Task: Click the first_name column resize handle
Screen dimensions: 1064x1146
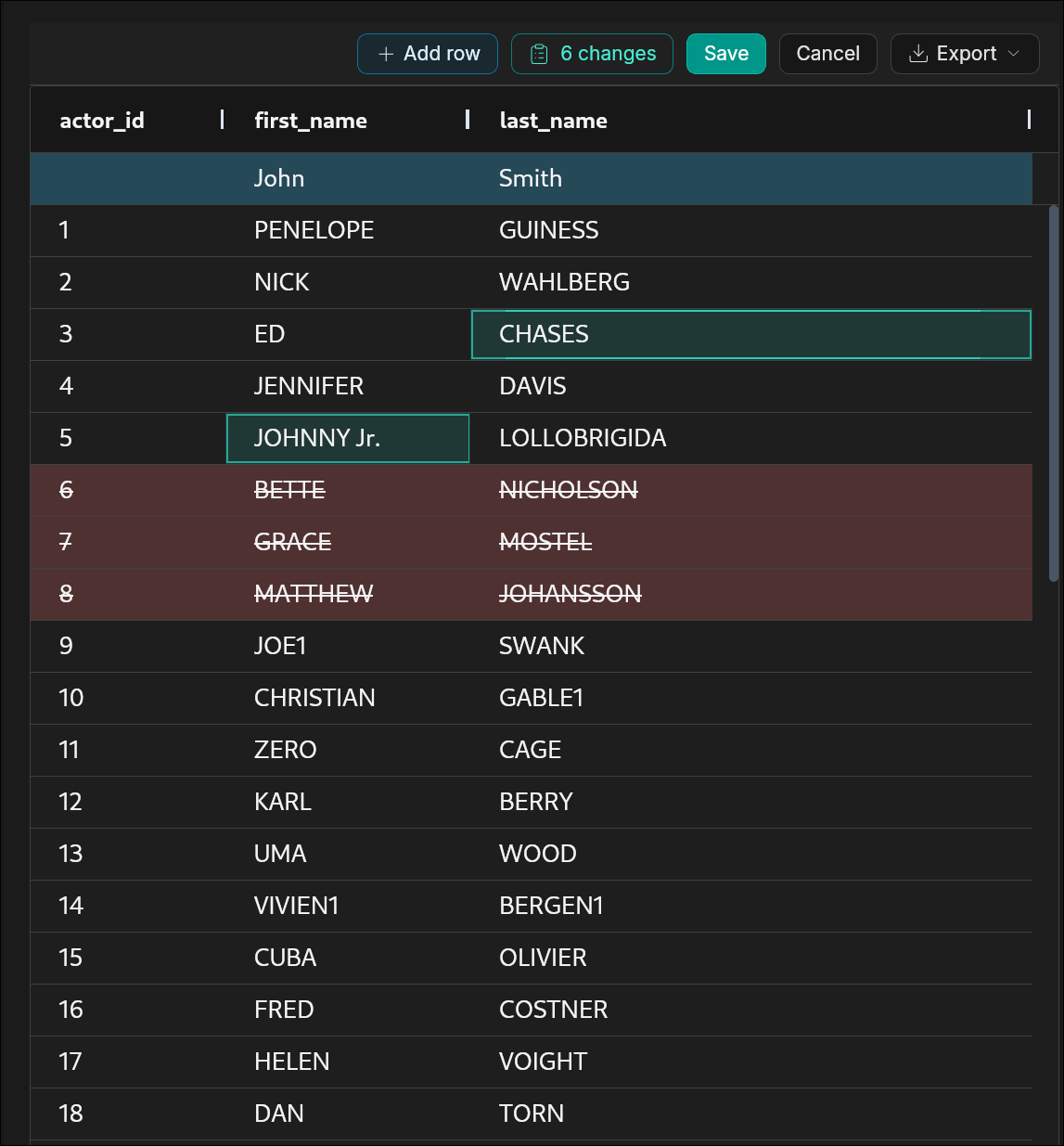Action: click(468, 120)
